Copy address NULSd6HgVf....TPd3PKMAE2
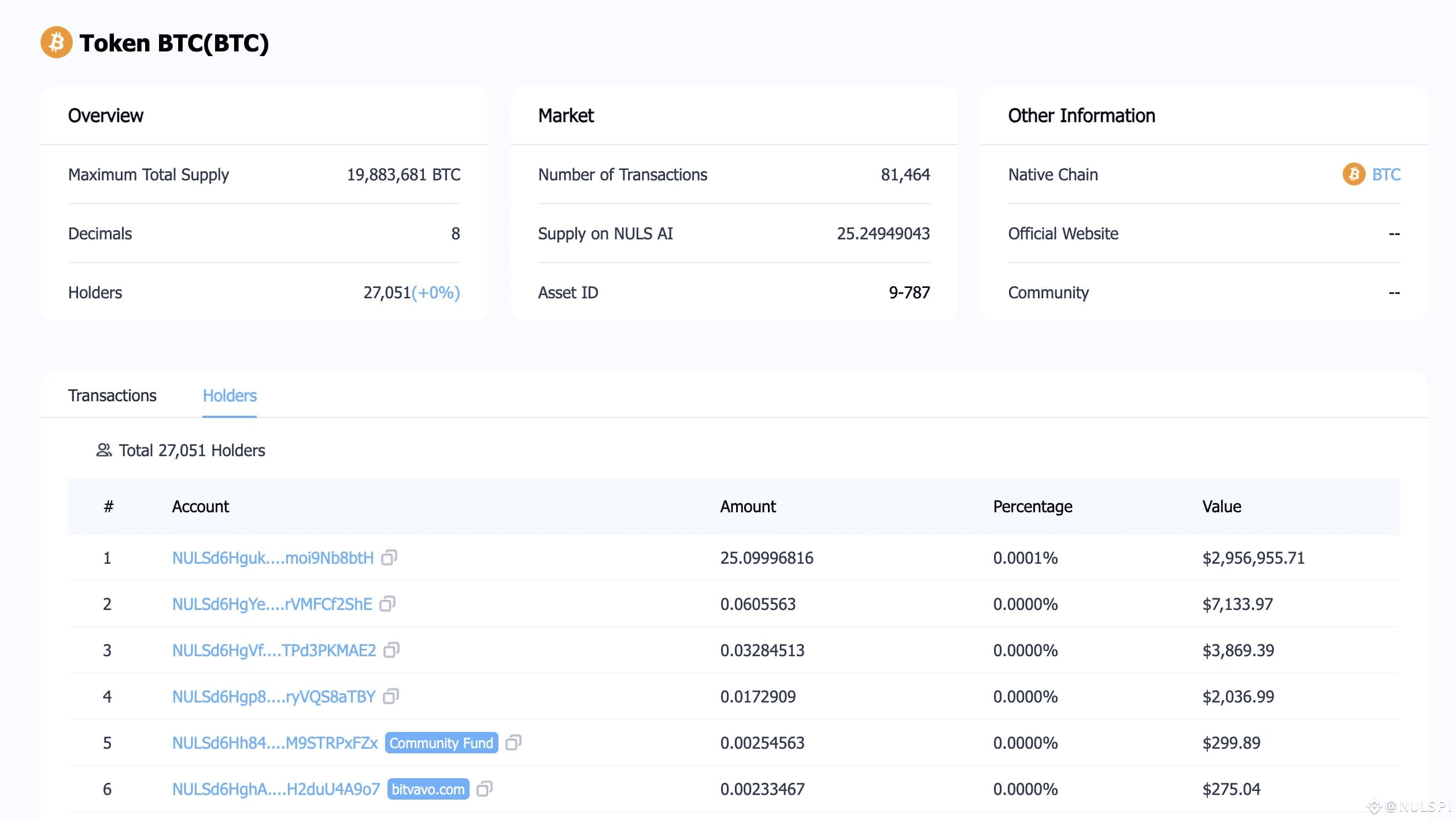The height and width of the screenshot is (821, 1456). pyautogui.click(x=391, y=650)
